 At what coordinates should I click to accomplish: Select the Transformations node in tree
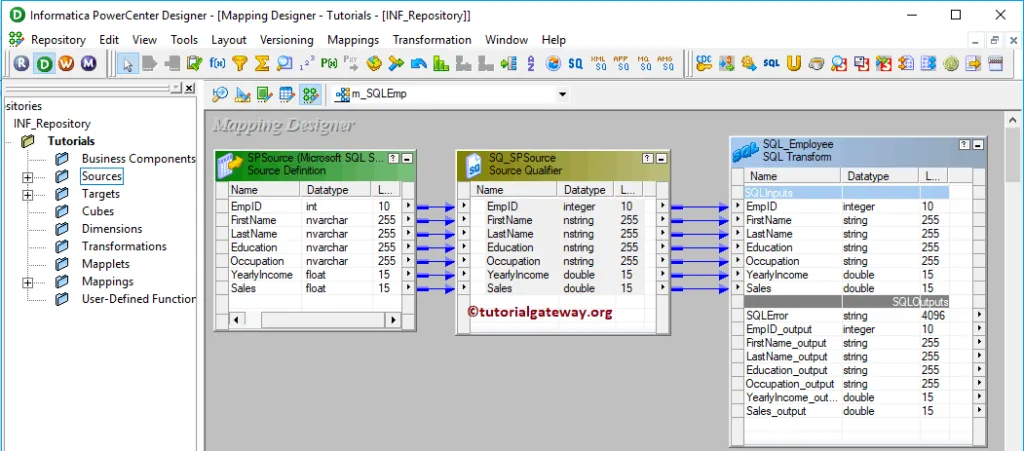pos(124,247)
